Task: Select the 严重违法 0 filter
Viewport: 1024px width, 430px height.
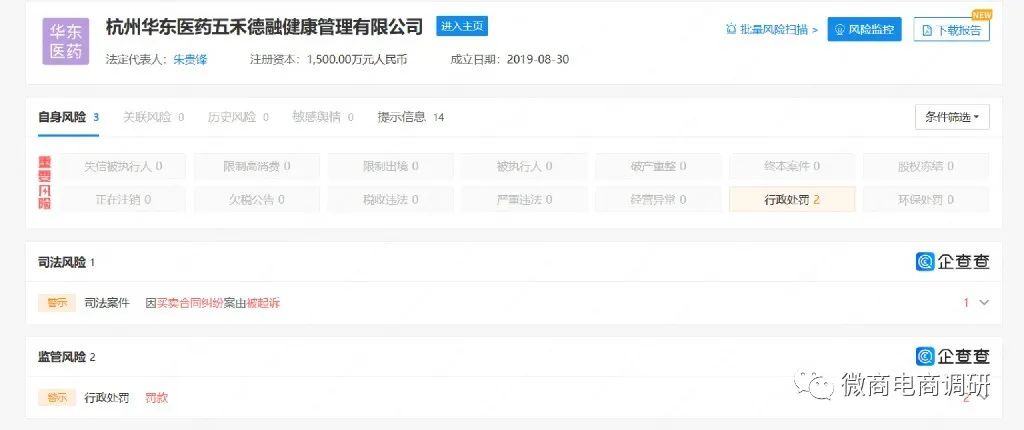Action: (x=524, y=199)
